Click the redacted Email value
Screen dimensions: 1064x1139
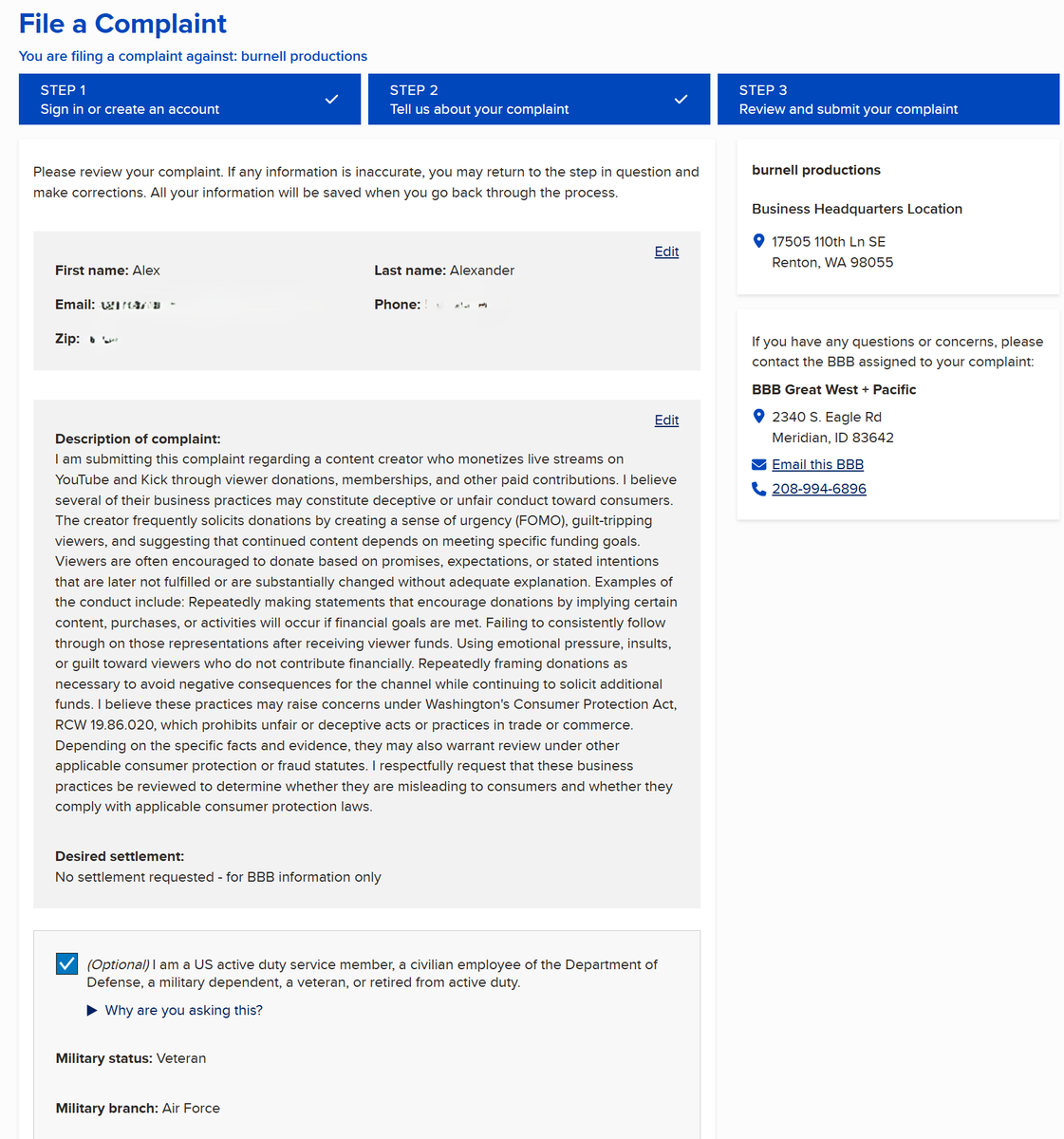click(x=138, y=305)
